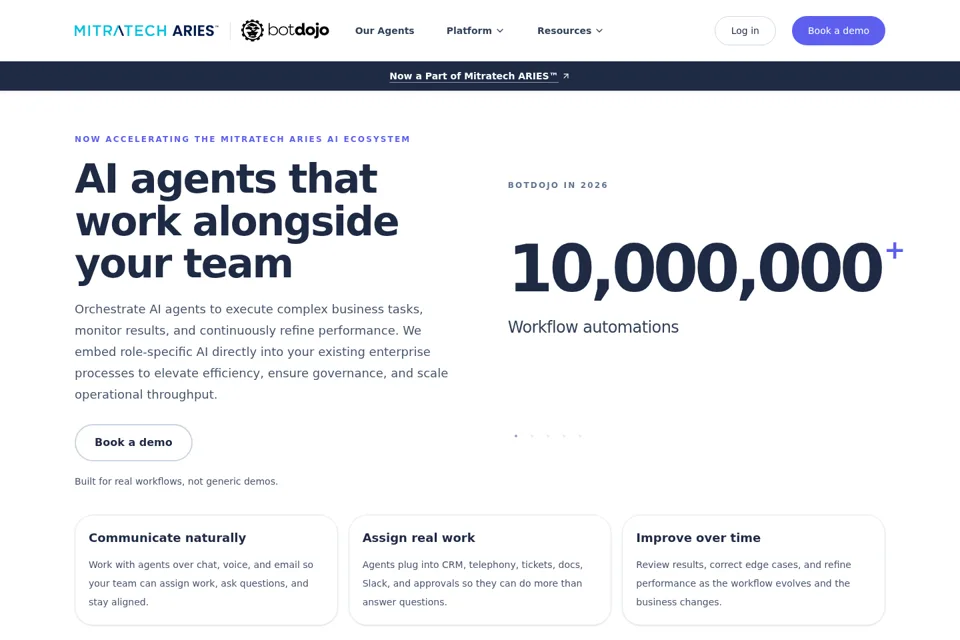Screen dimensions: 960x640
Task: Select the third carousel dot
Action: pyautogui.click(x=548, y=436)
